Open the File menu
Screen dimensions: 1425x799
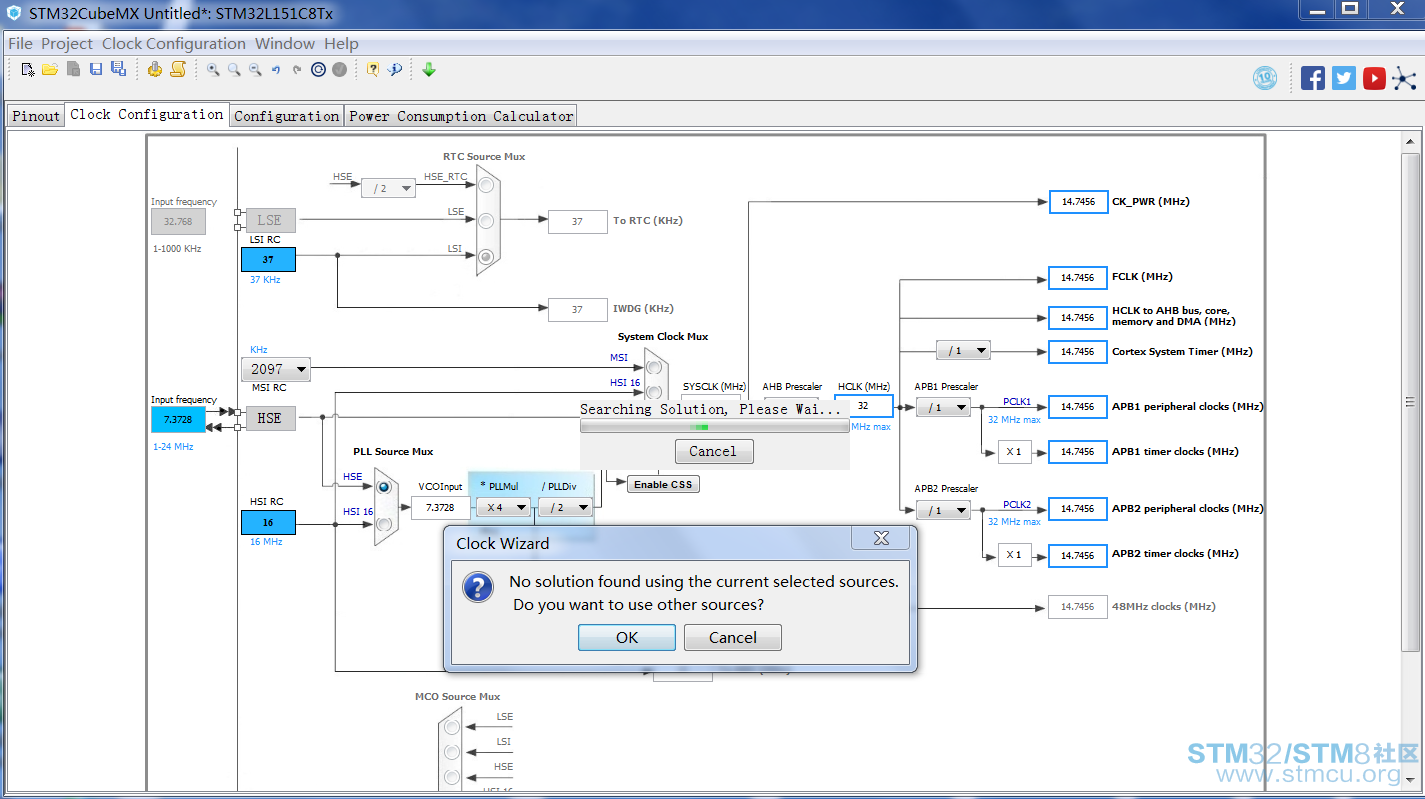click(20, 44)
